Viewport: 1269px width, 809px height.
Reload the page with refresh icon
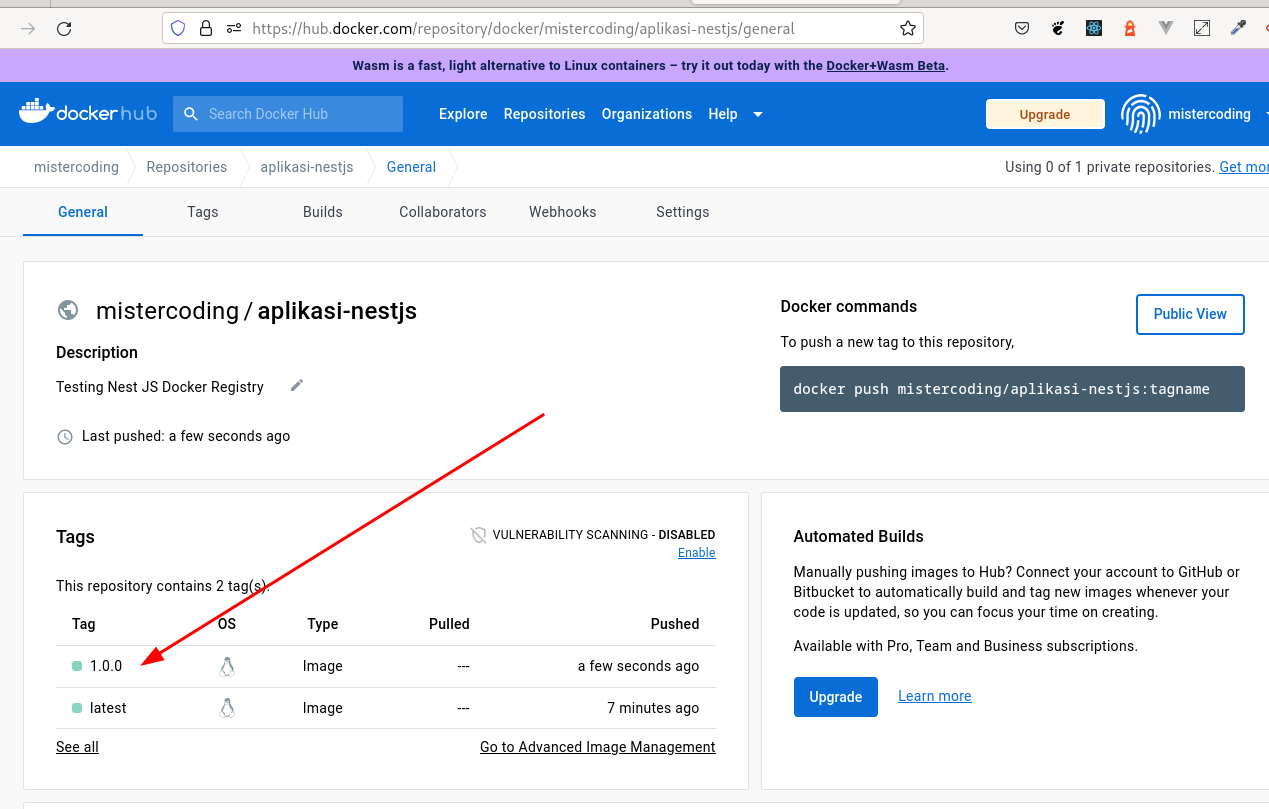click(64, 29)
